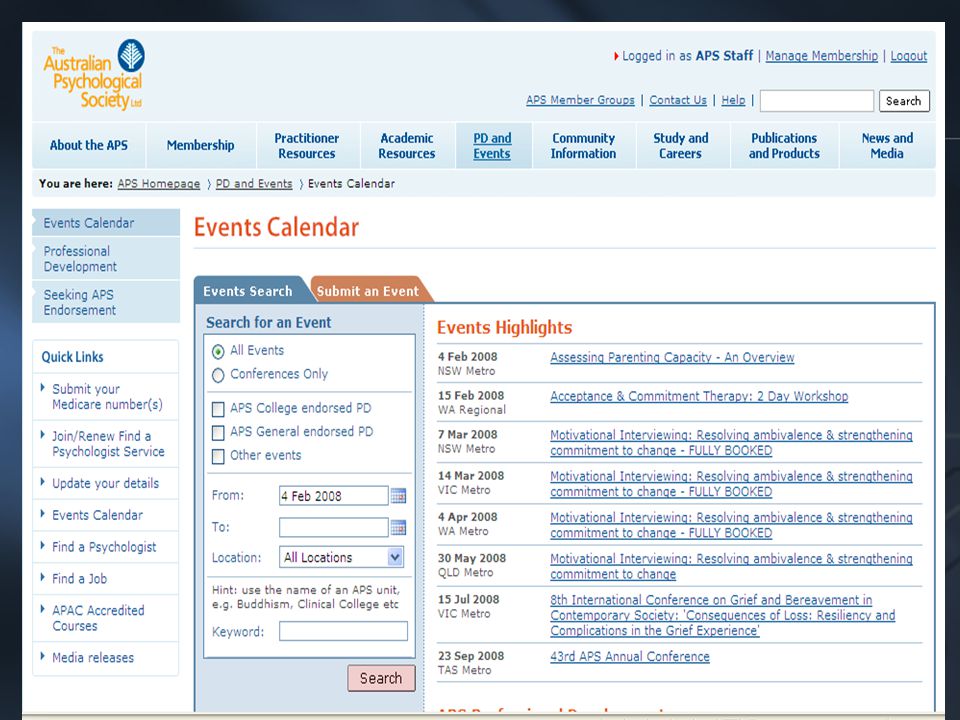Image resolution: width=960 pixels, height=720 pixels.
Task: Open the APS Member Groups link
Action: (x=580, y=100)
